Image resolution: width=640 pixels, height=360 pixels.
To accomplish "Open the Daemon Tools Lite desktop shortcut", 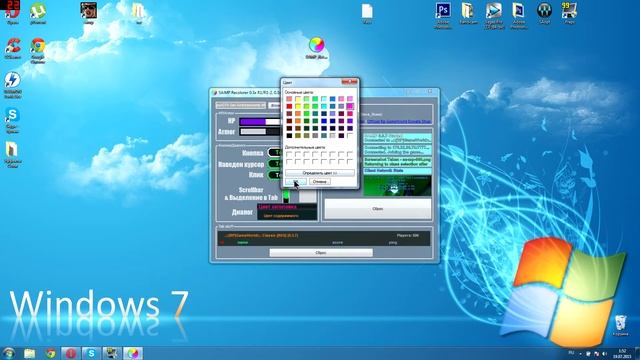I will click(13, 84).
